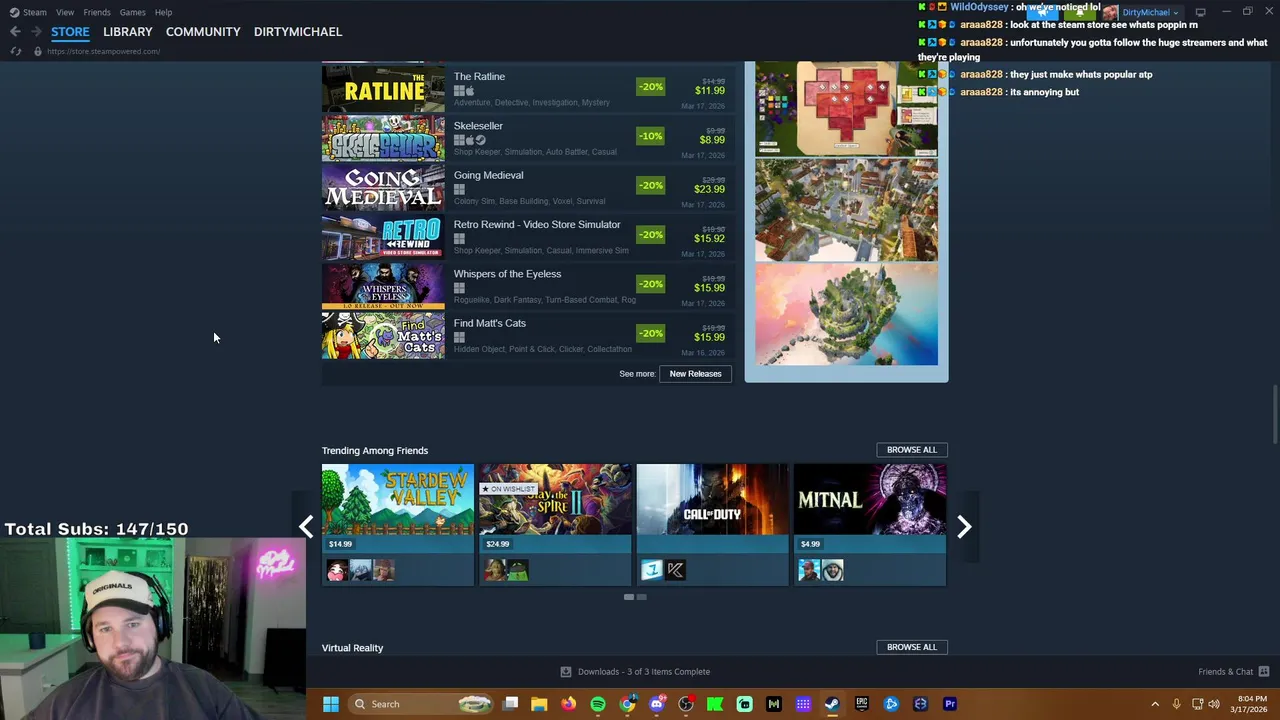Open Adobe Premiere Pro from taskbar
The height and width of the screenshot is (720, 1280).
coord(950,704)
